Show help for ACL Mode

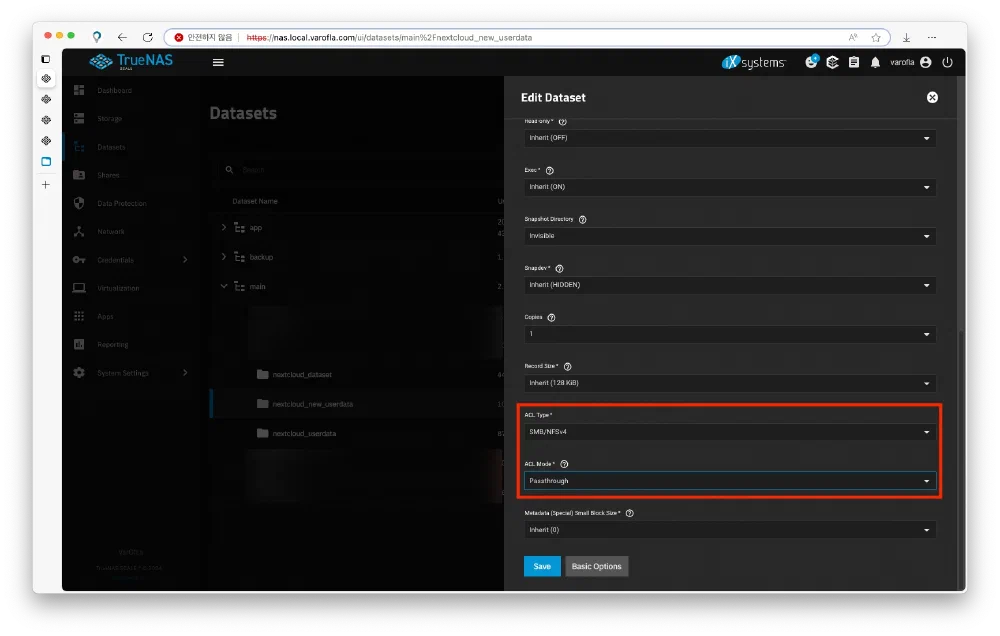coord(565,464)
